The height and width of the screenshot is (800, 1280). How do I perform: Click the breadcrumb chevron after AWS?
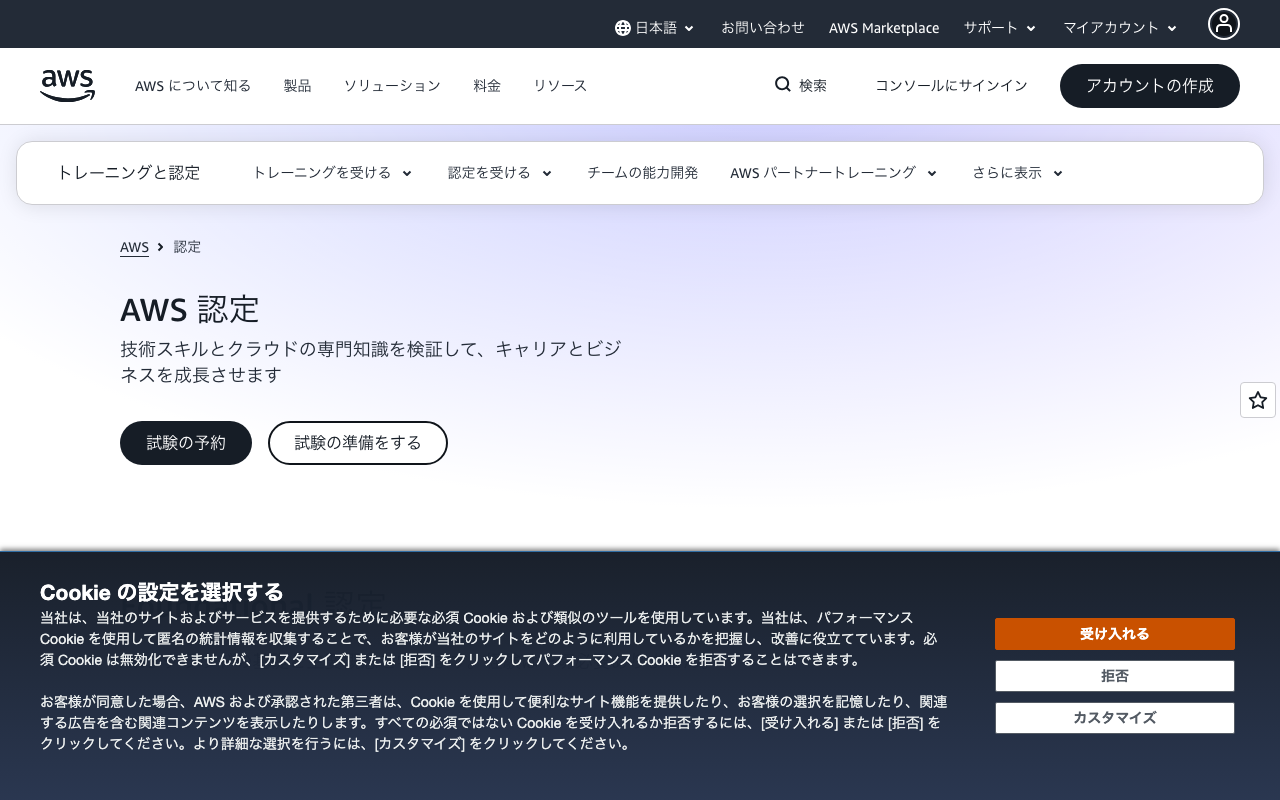pos(161,246)
